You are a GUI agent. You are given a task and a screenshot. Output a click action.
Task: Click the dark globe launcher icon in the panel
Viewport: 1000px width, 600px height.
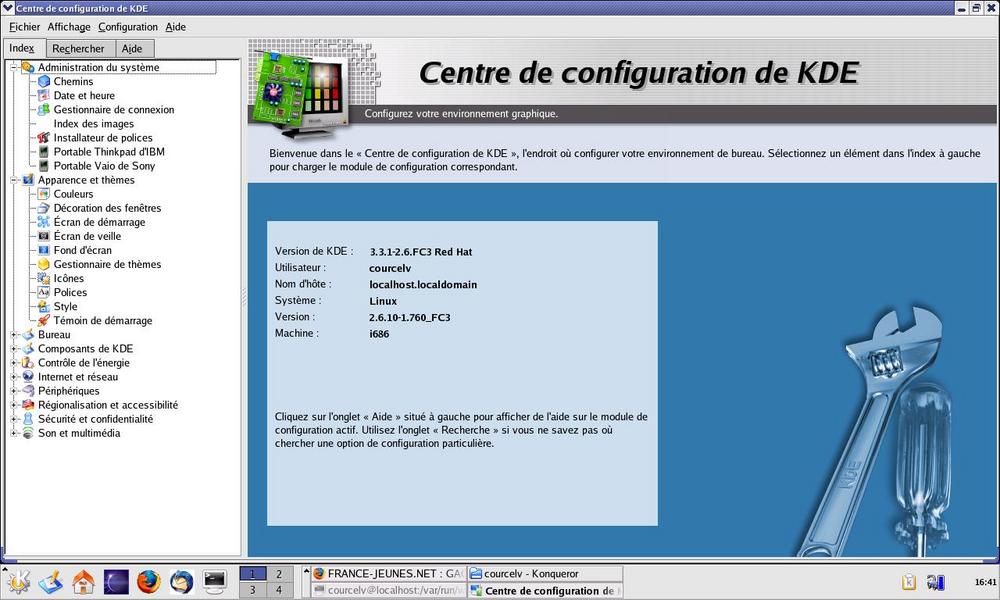(116, 582)
